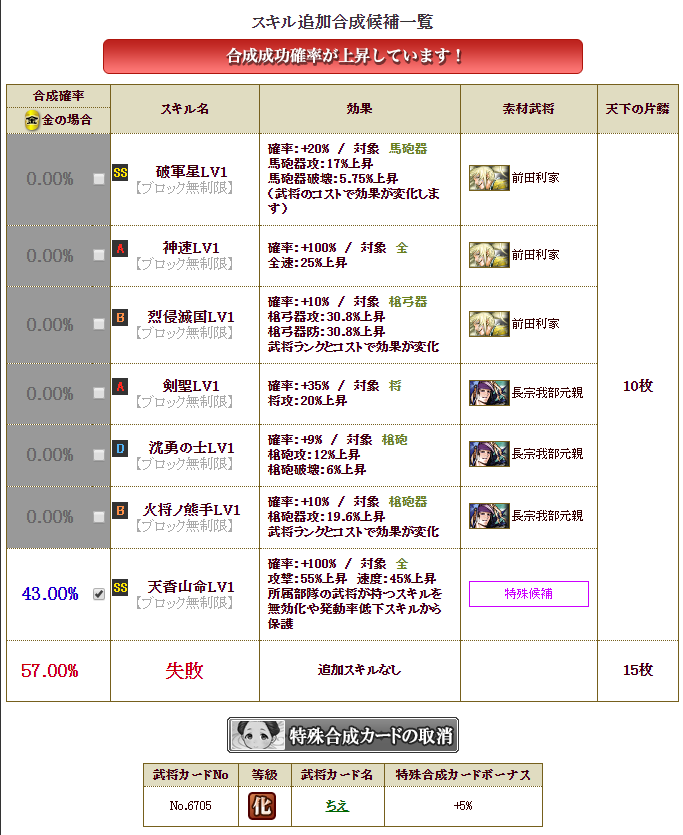Toggle the checkbox in the 剣聖LV1 row
683x835 pixels.
(x=98, y=393)
